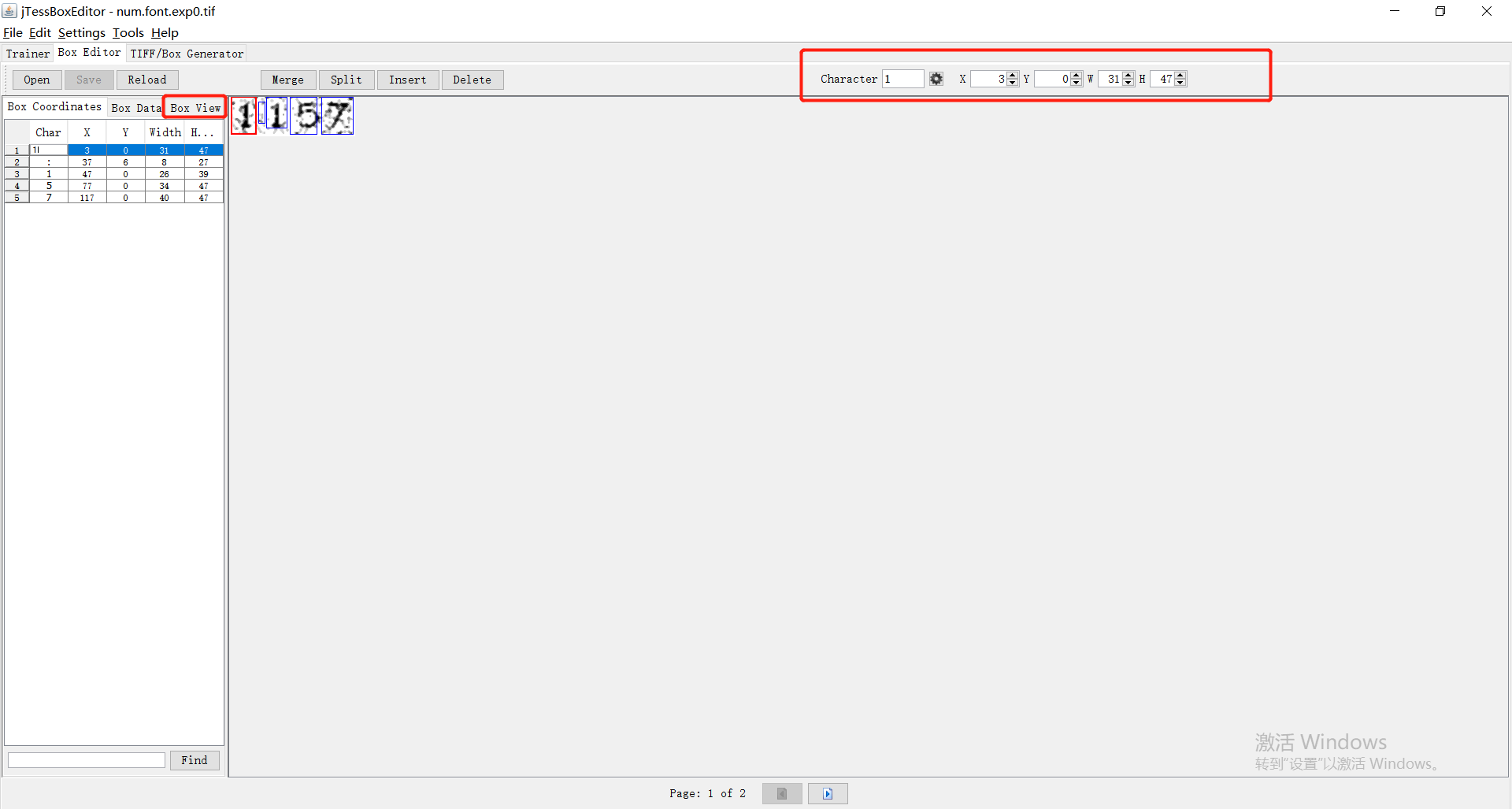Click X value 77 in row 4
Image resolution: width=1512 pixels, height=809 pixels.
click(x=87, y=186)
